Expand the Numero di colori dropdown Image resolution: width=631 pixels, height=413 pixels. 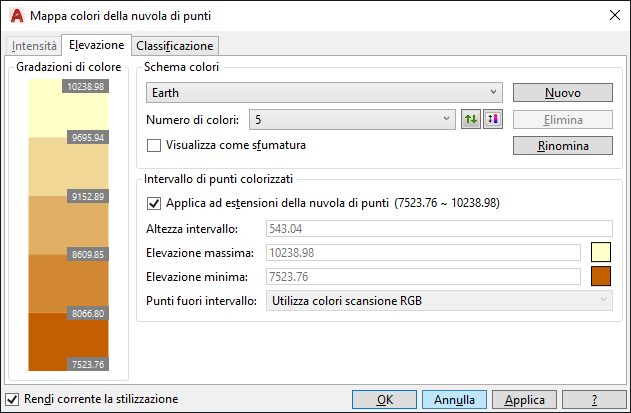tap(352, 120)
